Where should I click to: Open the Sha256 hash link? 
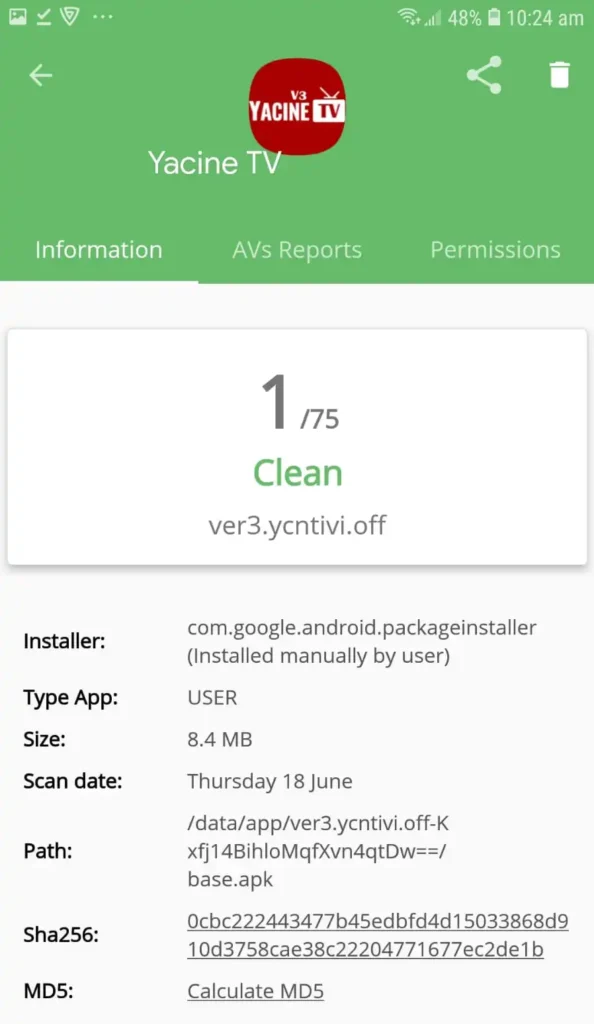click(377, 935)
